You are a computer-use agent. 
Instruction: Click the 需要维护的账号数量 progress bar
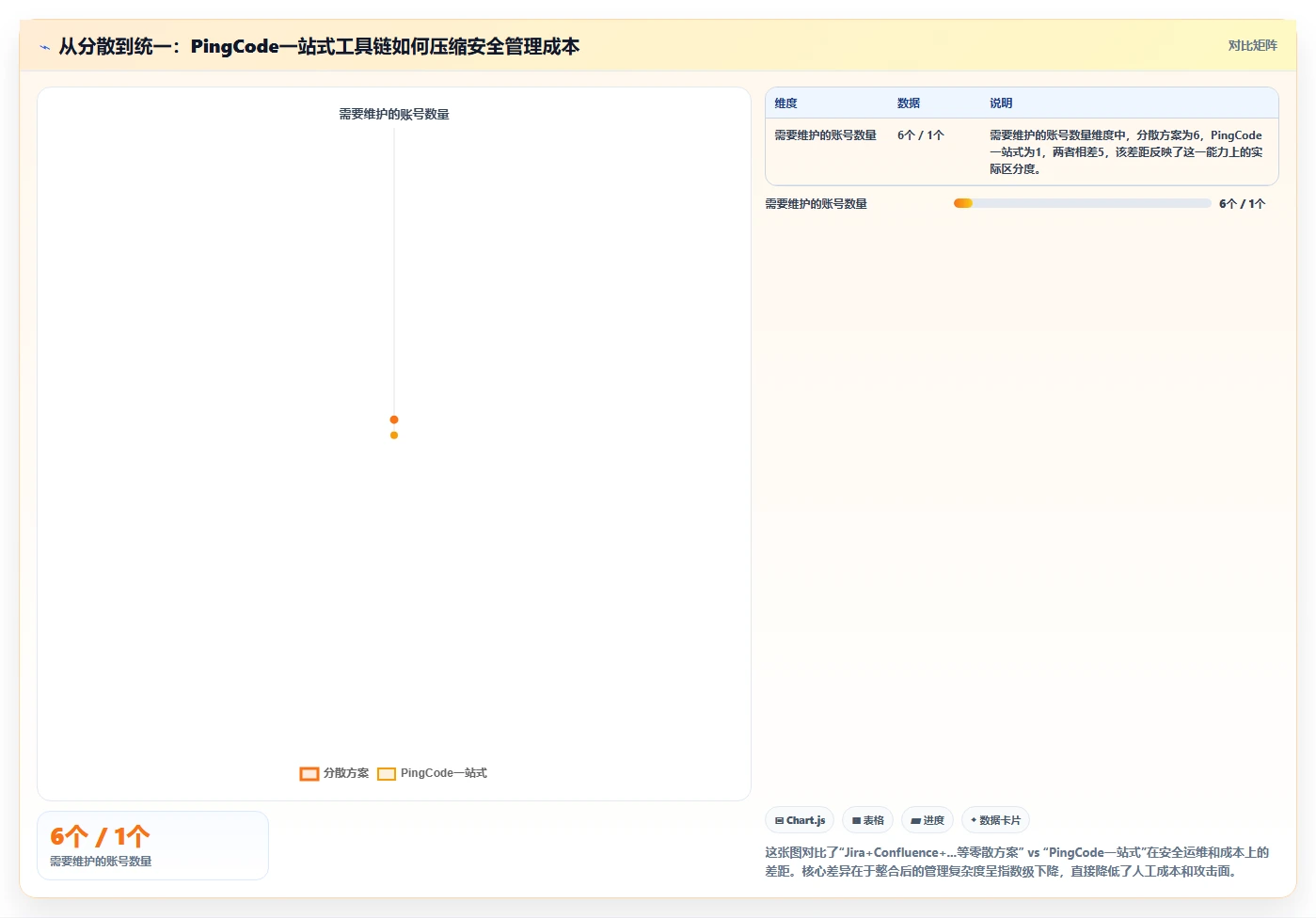[1082, 203]
